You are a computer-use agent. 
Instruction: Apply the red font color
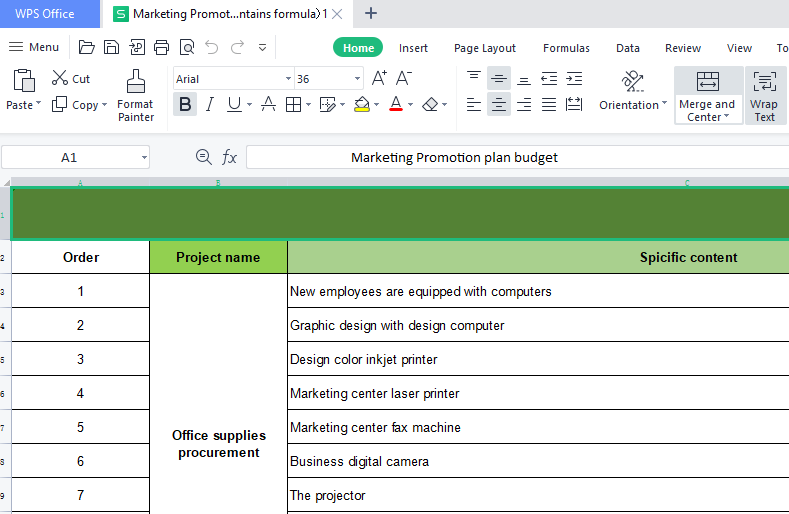tap(396, 104)
